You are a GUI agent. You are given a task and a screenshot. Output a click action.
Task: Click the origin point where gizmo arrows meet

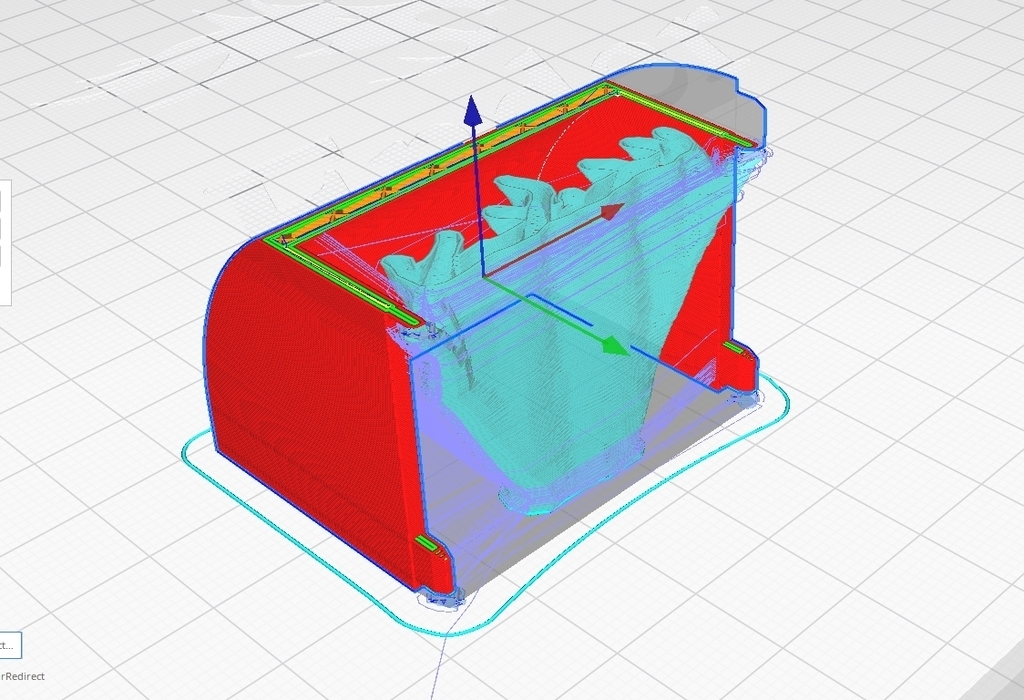[483, 277]
